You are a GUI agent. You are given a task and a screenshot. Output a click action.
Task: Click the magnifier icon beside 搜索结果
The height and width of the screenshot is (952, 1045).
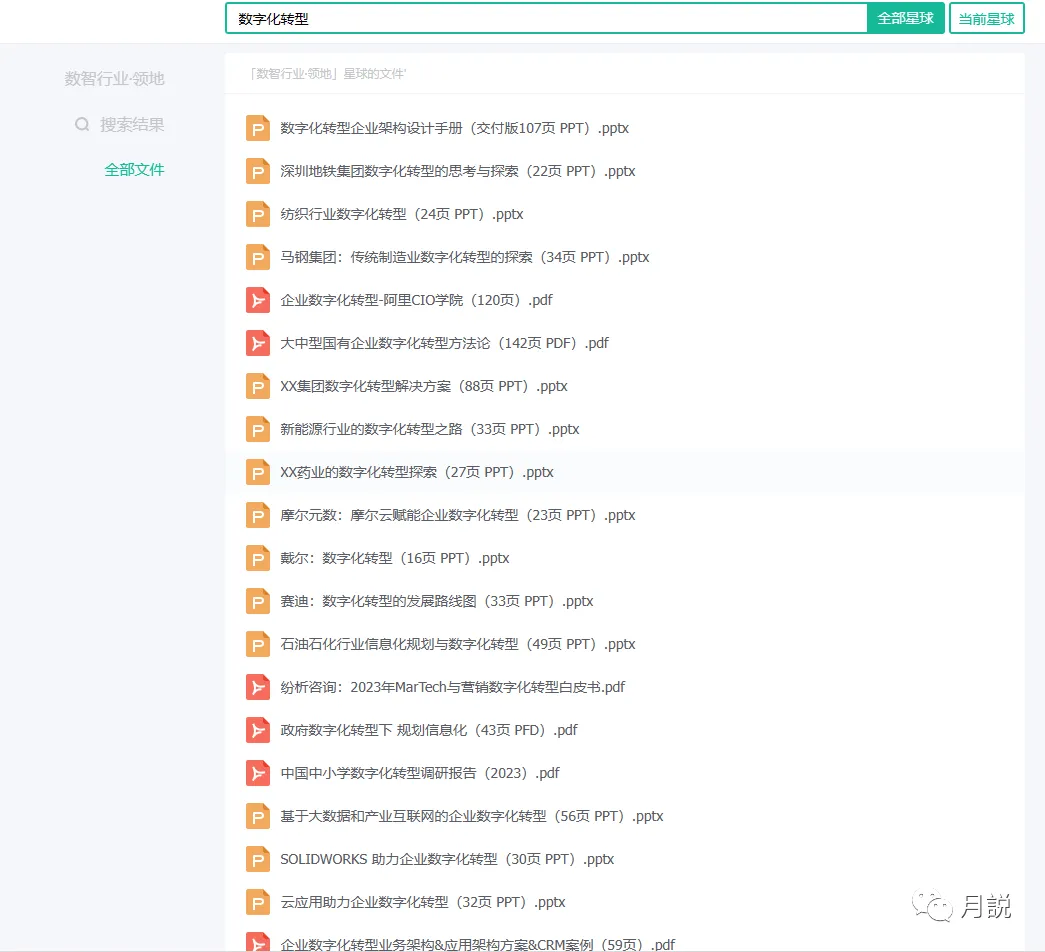[82, 125]
